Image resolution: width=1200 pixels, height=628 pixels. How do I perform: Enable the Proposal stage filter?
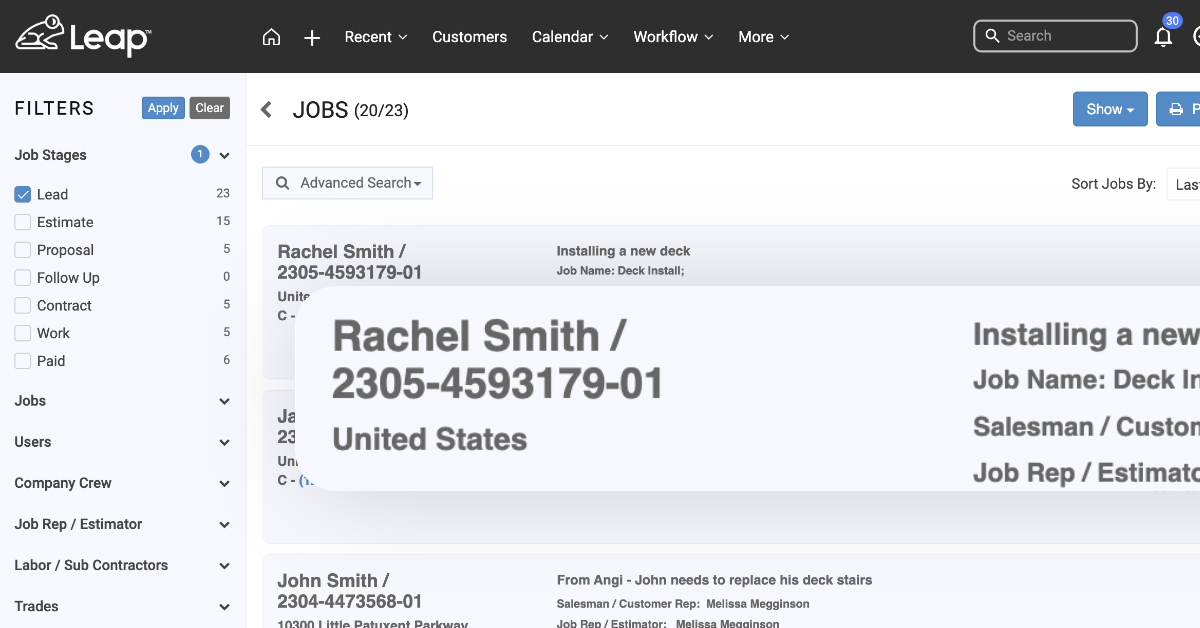pos(23,250)
